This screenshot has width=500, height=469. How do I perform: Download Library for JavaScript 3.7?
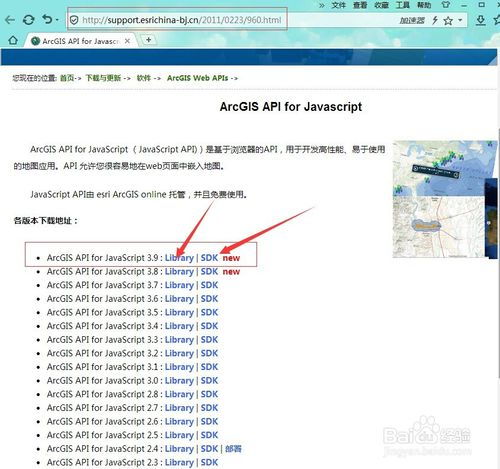pos(179,285)
